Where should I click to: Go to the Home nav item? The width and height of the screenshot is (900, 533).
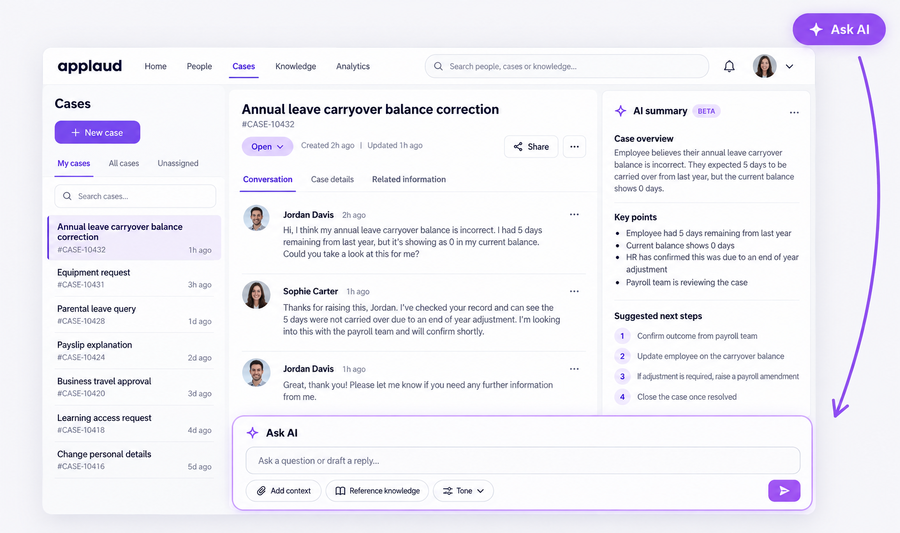[156, 66]
